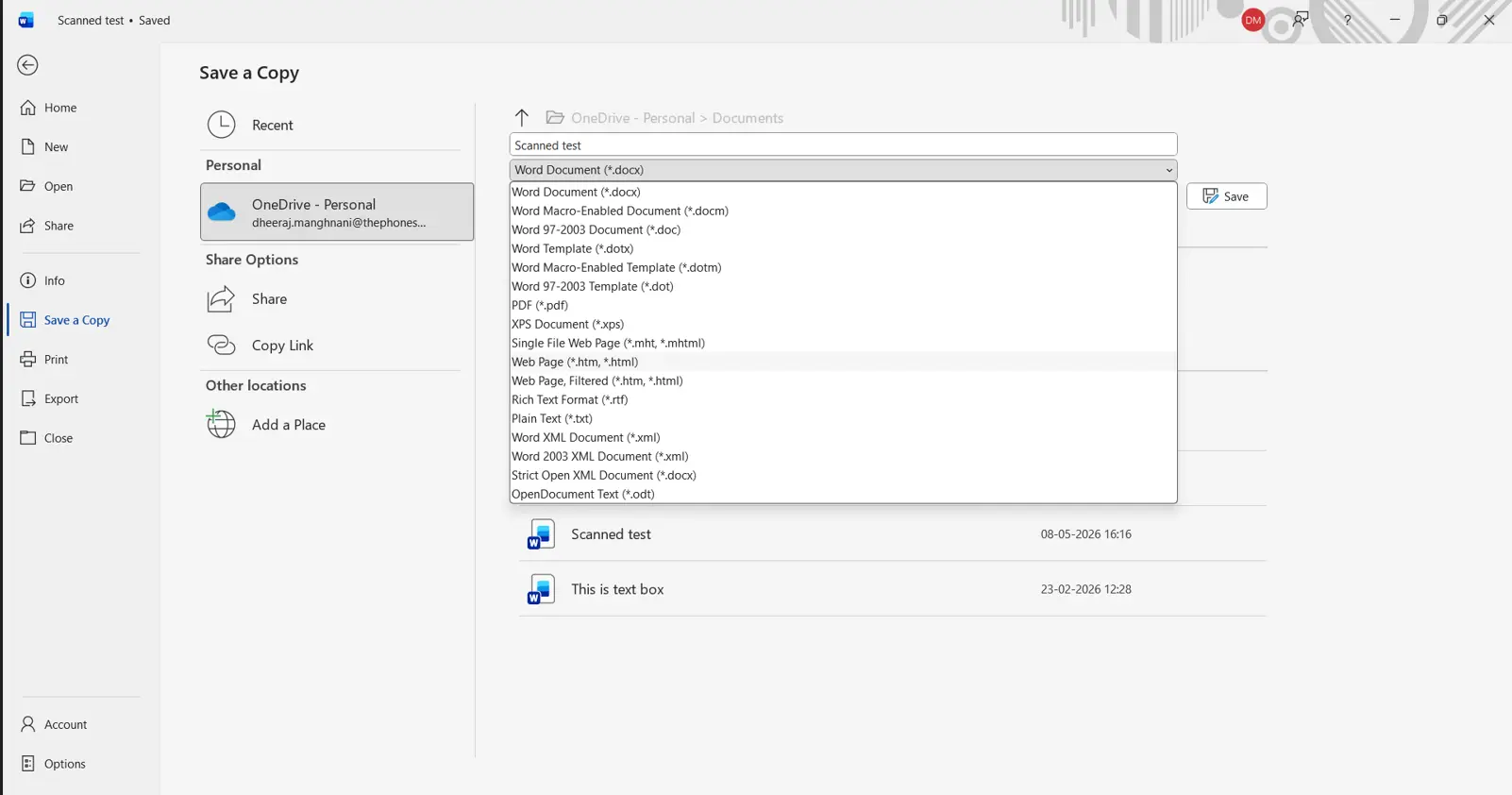
Task: Click the Options icon at bottom of sidebar
Action: 28,764
